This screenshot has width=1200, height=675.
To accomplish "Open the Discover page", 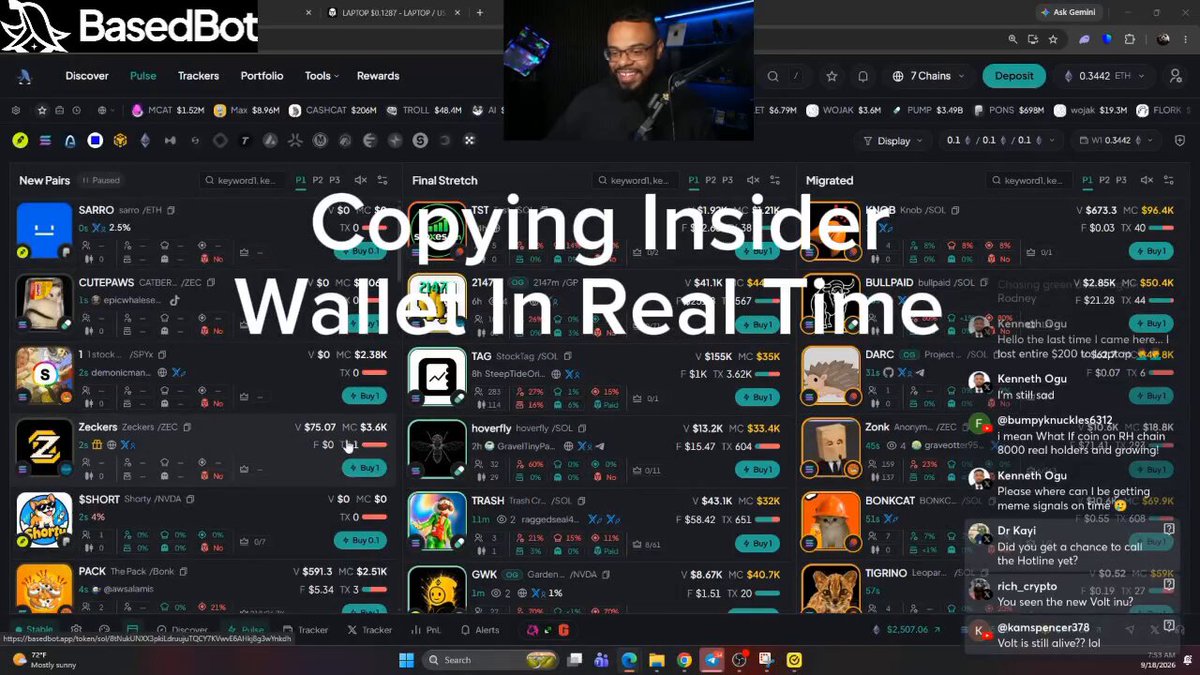I will (87, 76).
